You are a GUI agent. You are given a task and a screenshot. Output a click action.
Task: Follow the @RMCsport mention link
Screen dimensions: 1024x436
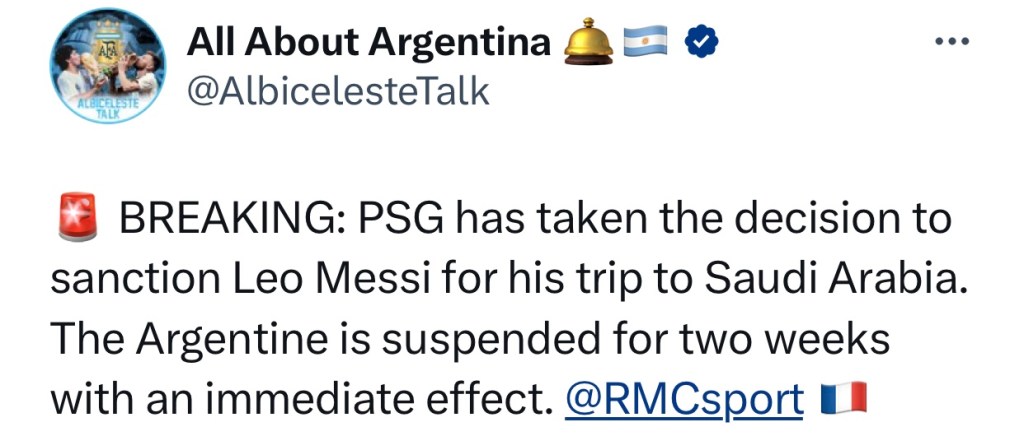coord(684,401)
